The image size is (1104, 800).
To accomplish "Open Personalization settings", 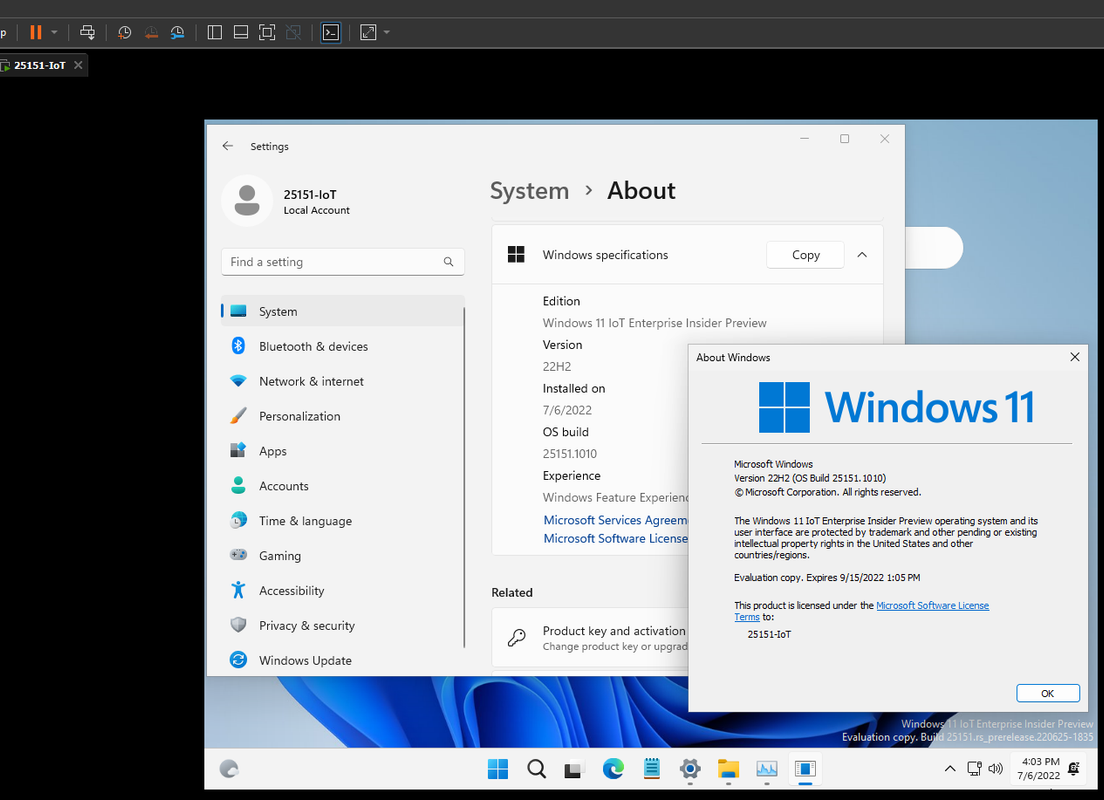I will (x=342, y=416).
